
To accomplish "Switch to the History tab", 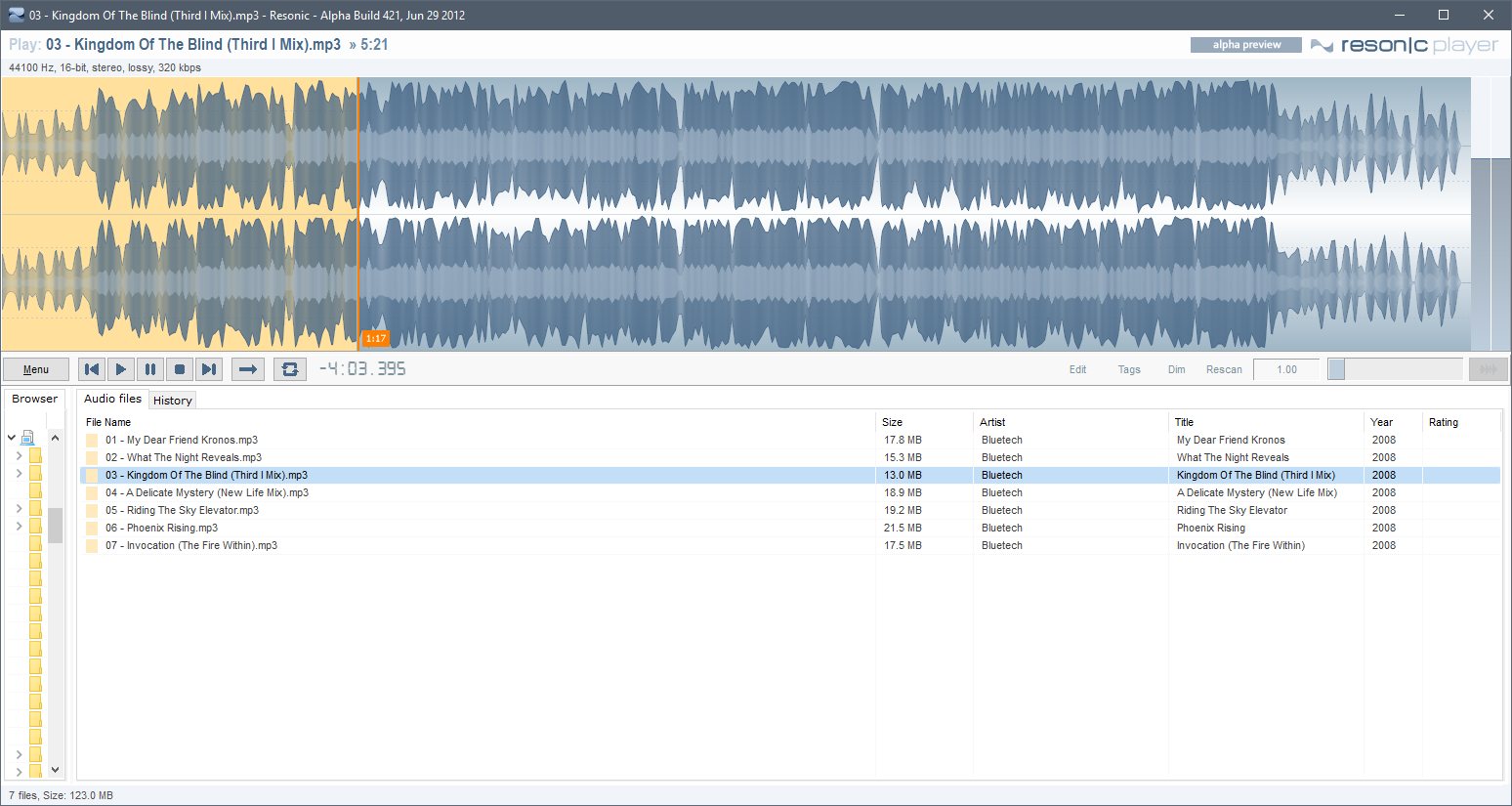I will [173, 401].
